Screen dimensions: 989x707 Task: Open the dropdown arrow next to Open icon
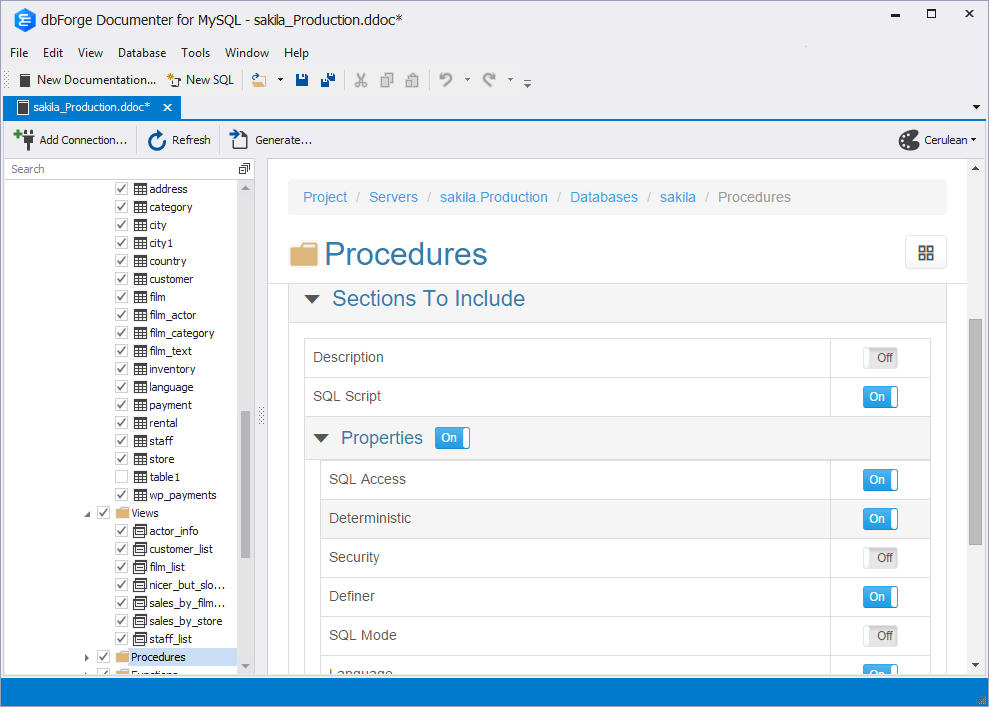pyautogui.click(x=280, y=80)
